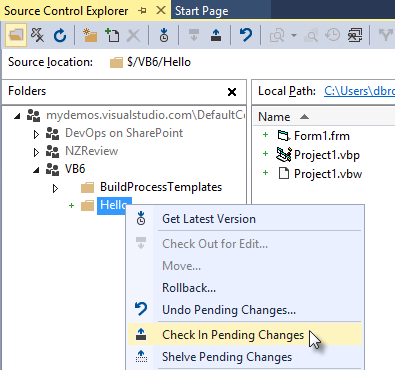Switch to the Start Page tab
Viewport: 395px width, 370px height.
point(202,11)
